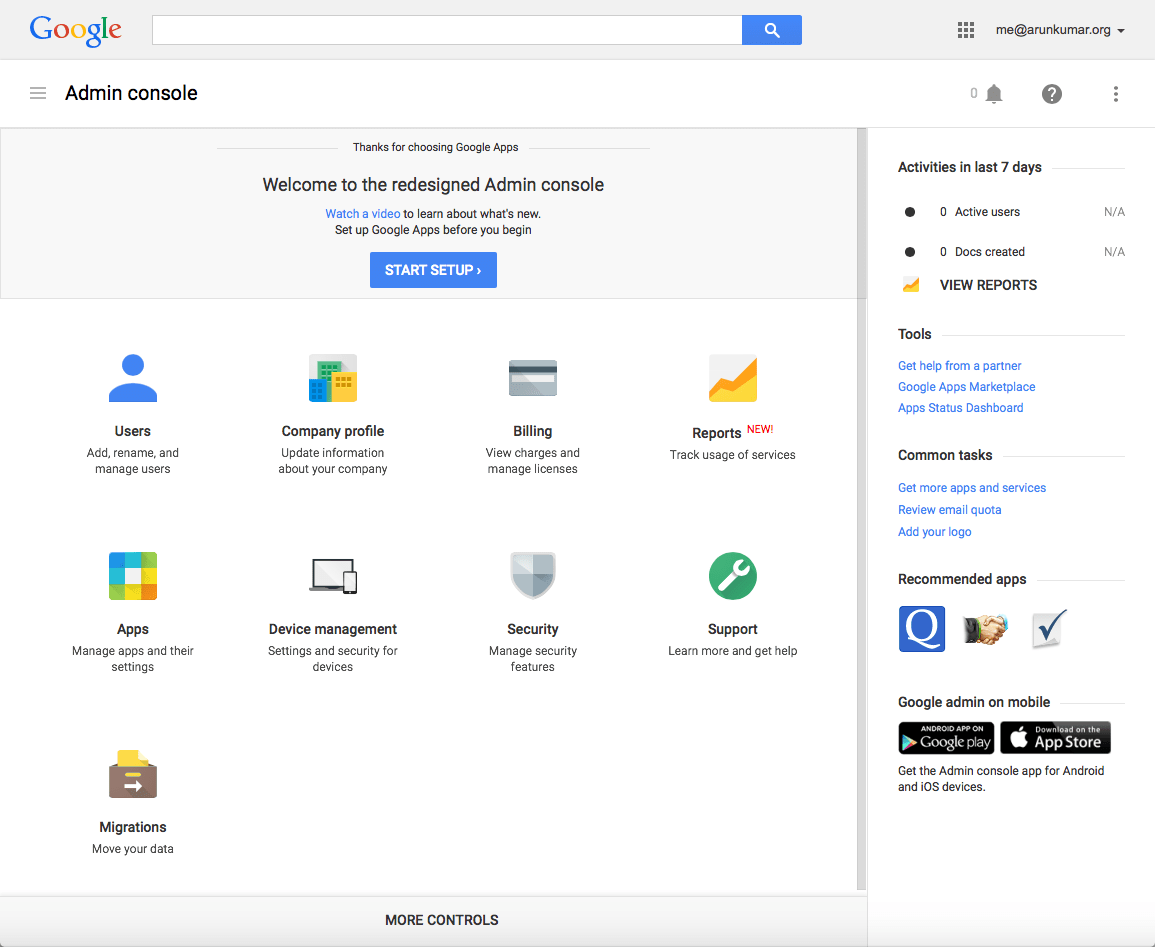Click the Google logo

(x=75, y=31)
